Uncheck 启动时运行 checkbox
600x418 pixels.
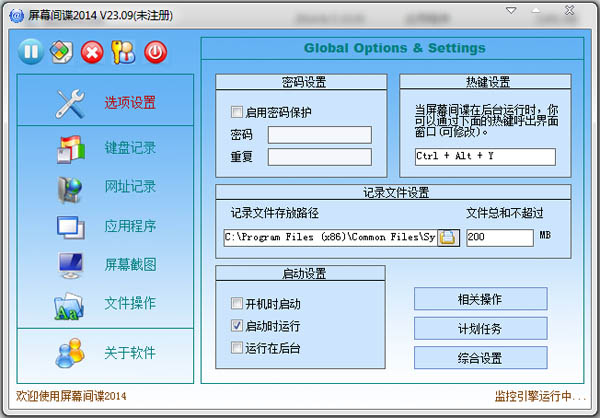coord(237,325)
